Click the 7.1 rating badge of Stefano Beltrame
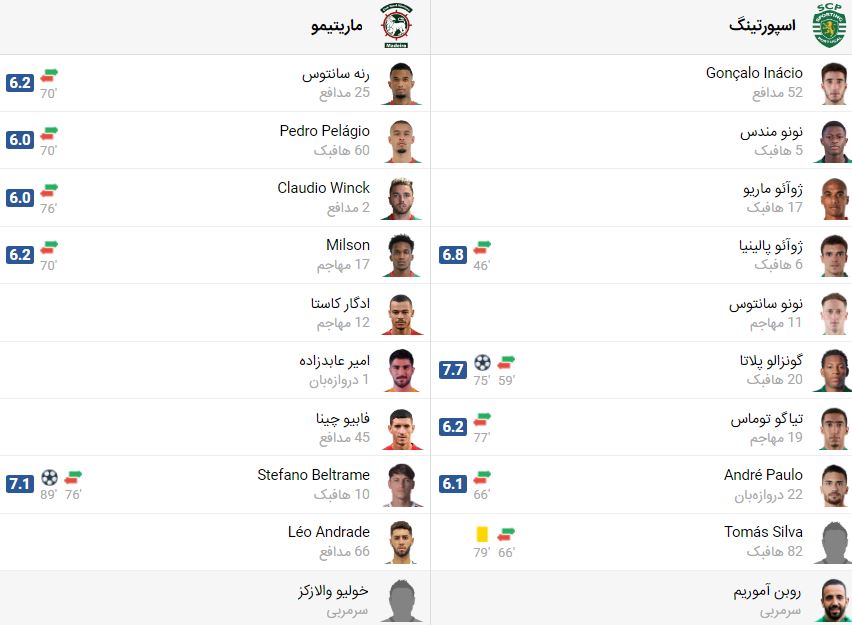 (x=20, y=484)
